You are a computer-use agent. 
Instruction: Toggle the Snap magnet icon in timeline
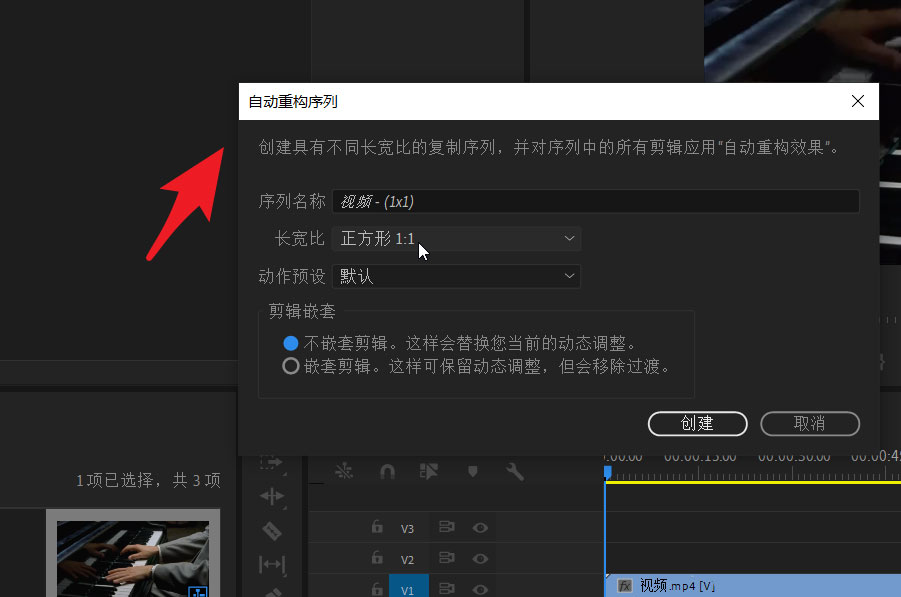tap(387, 471)
